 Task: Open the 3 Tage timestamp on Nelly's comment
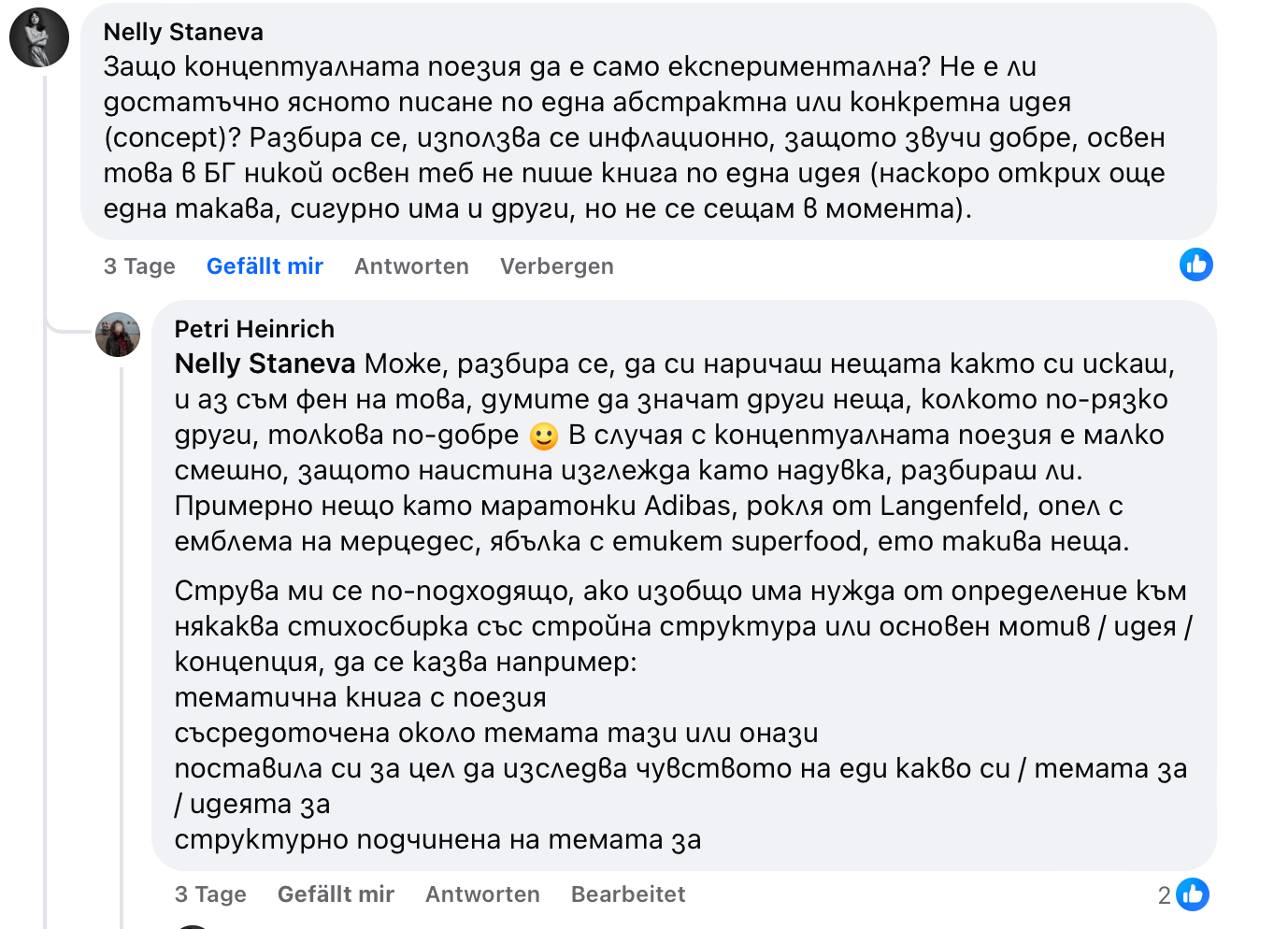tap(139, 266)
